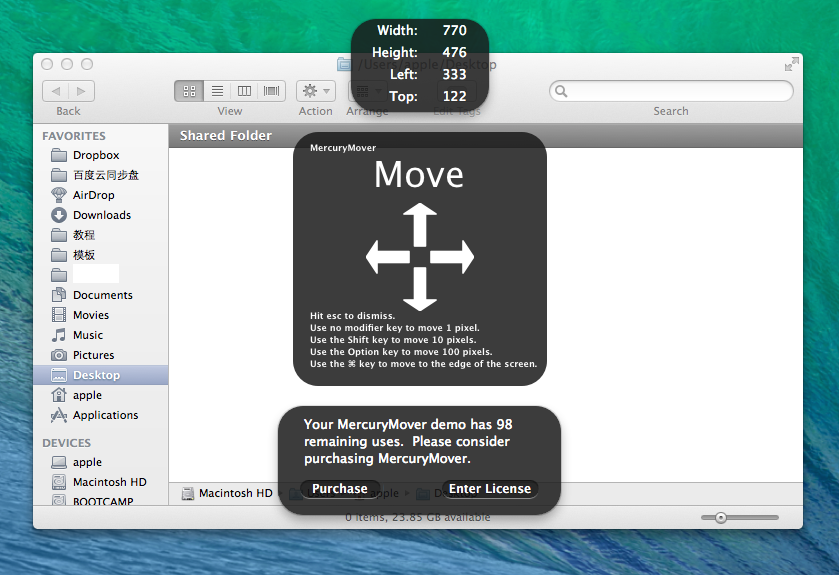Open the Action gear dropdown
This screenshot has width=839, height=575.
pos(316,91)
